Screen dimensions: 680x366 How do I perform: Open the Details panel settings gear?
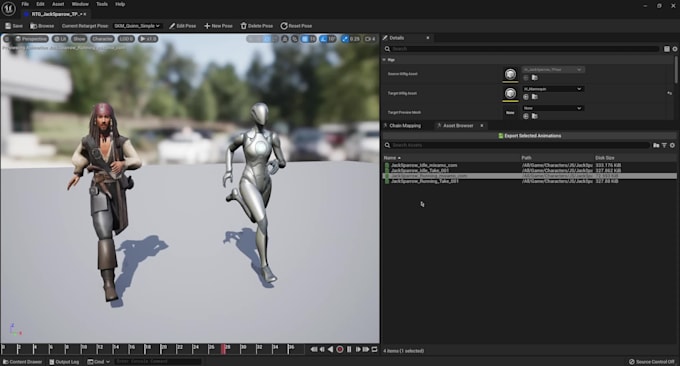click(675, 49)
